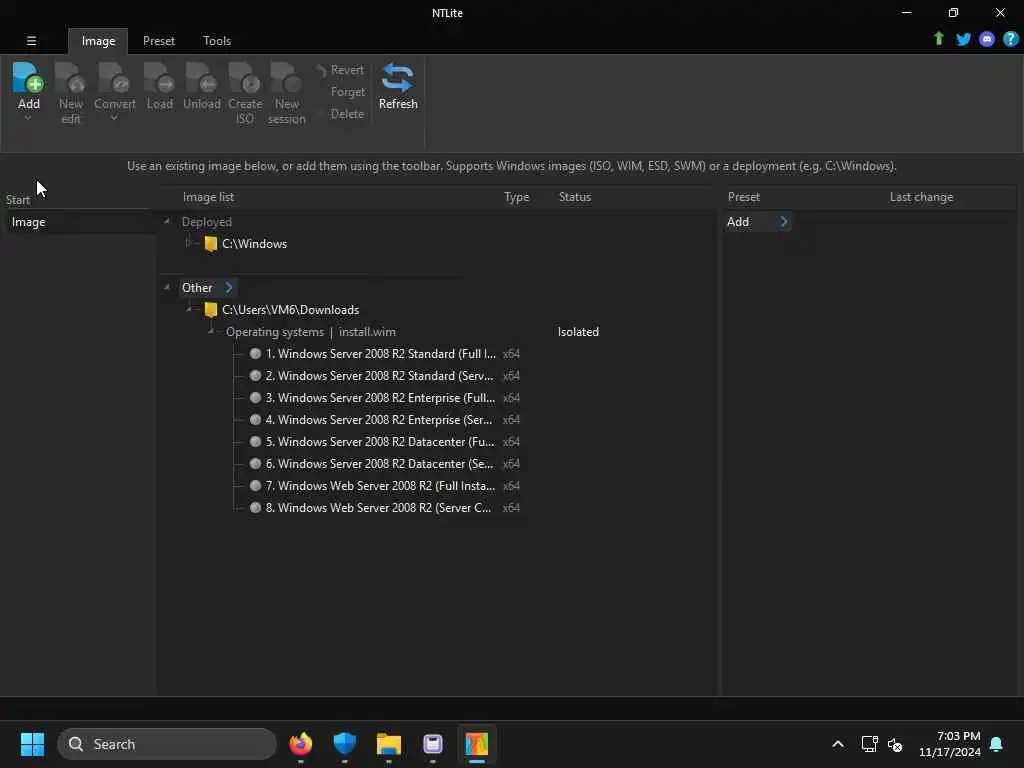The height and width of the screenshot is (768, 1024).
Task: Open the taskbar clock and date
Action: pos(950,744)
